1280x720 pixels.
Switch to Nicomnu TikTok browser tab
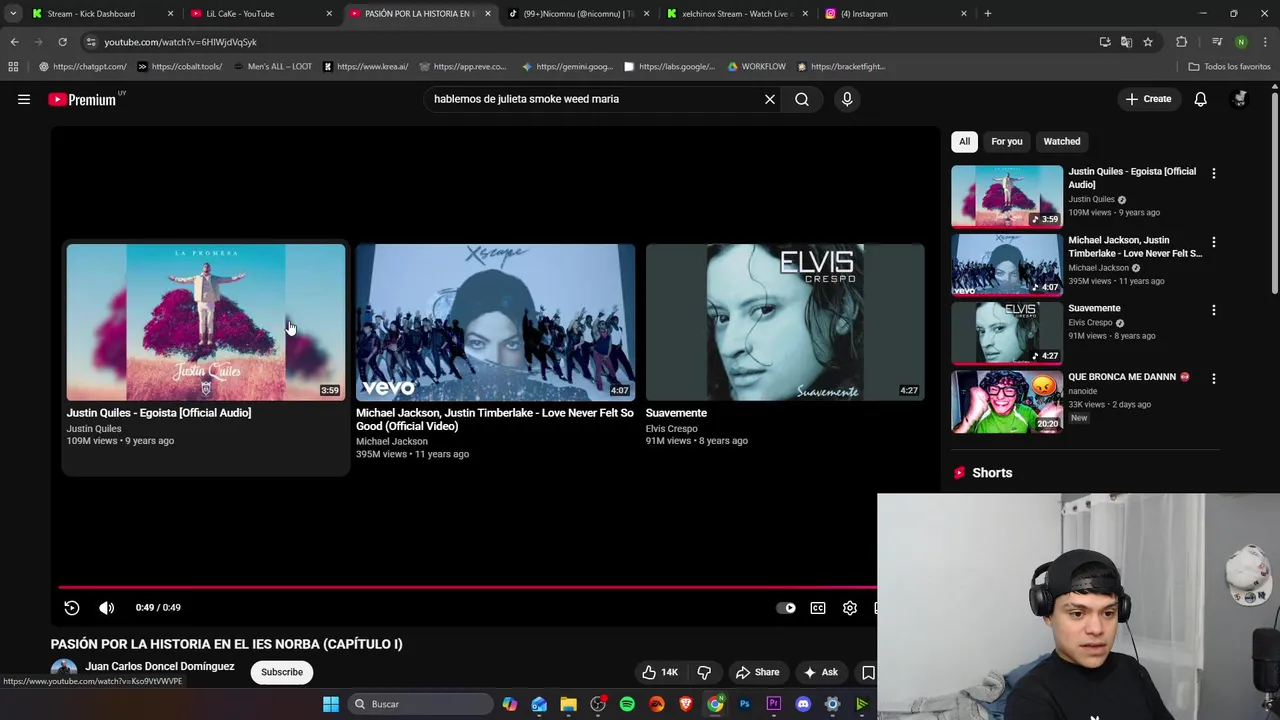coord(578,14)
